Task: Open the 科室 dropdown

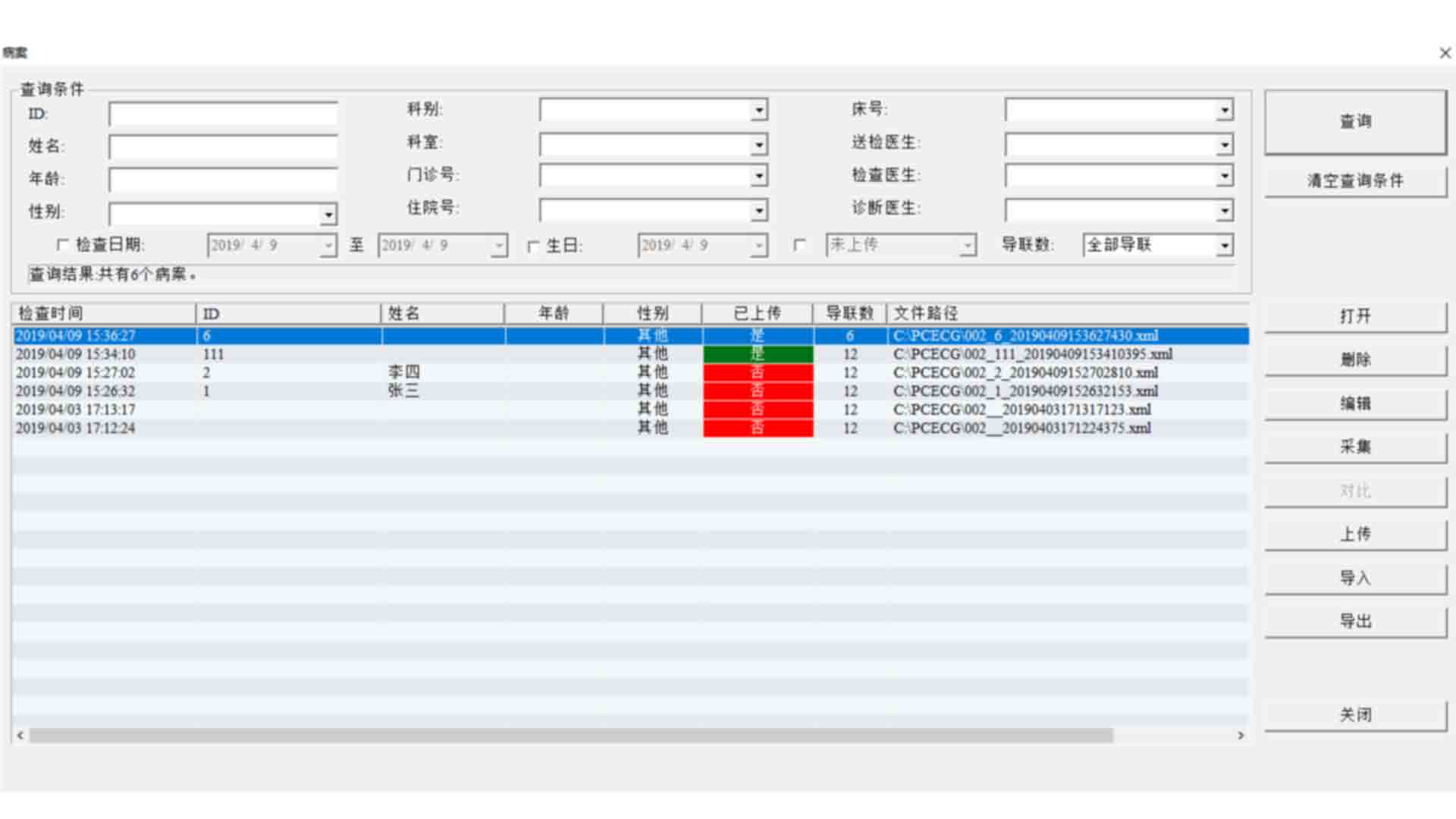Action: pos(758,144)
